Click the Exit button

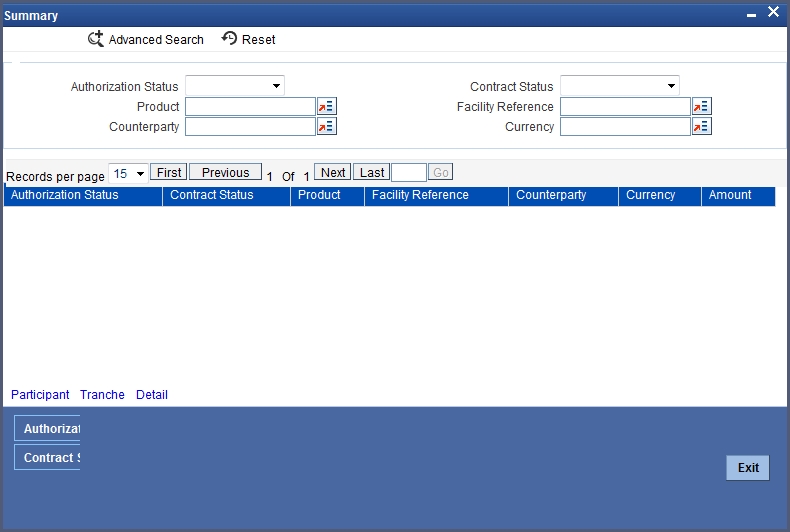748,468
